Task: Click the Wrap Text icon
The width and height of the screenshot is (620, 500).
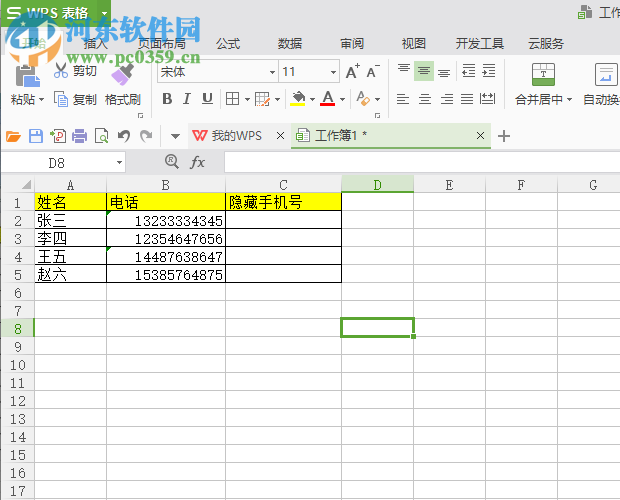Action: [x=606, y=74]
